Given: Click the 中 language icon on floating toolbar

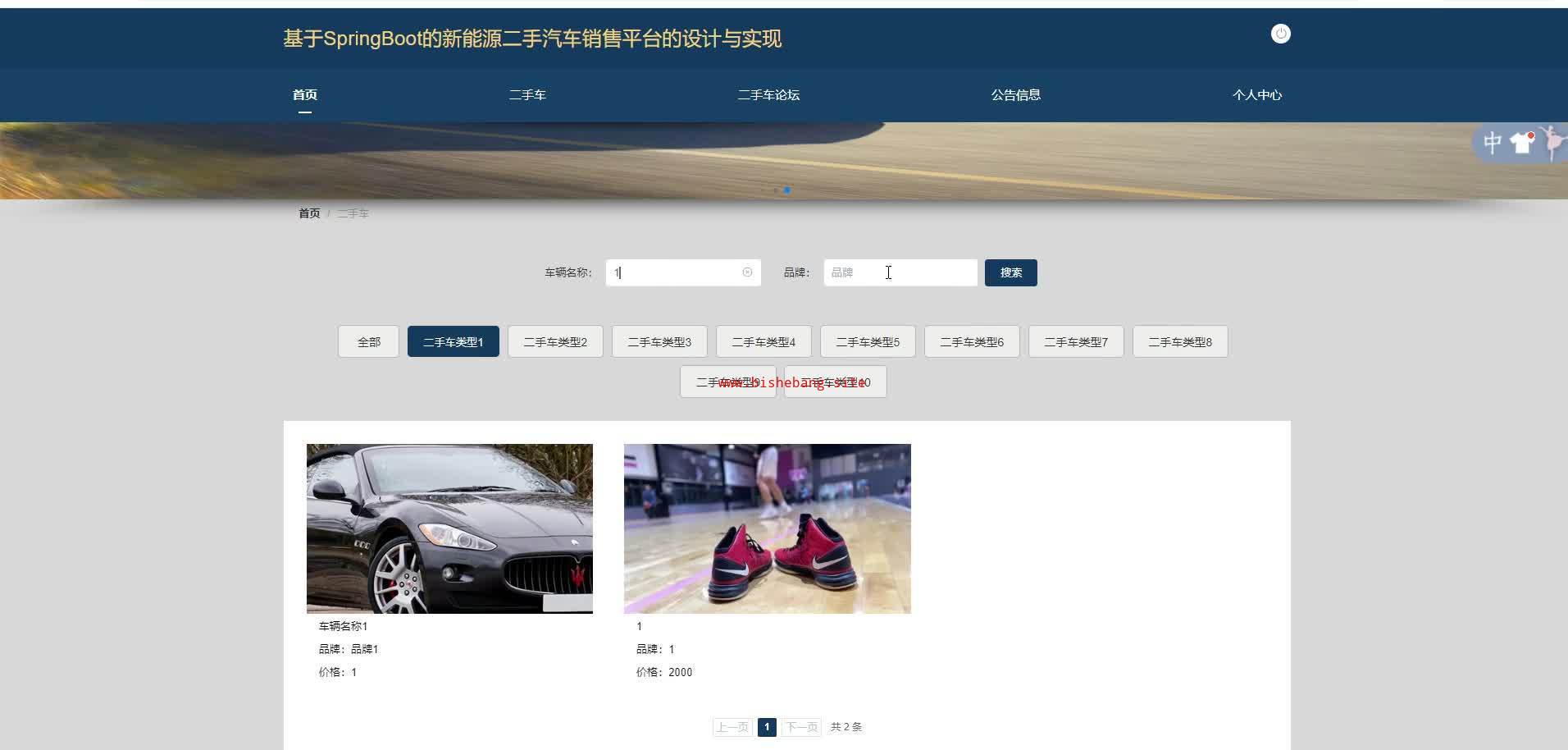Looking at the screenshot, I should 1493,143.
